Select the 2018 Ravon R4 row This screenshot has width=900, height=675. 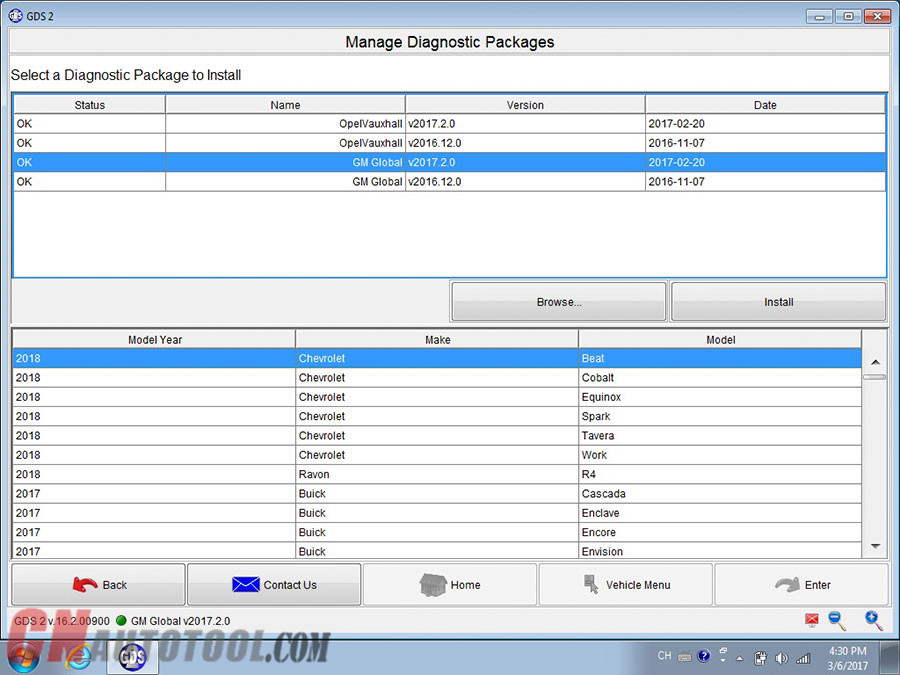[x=437, y=474]
